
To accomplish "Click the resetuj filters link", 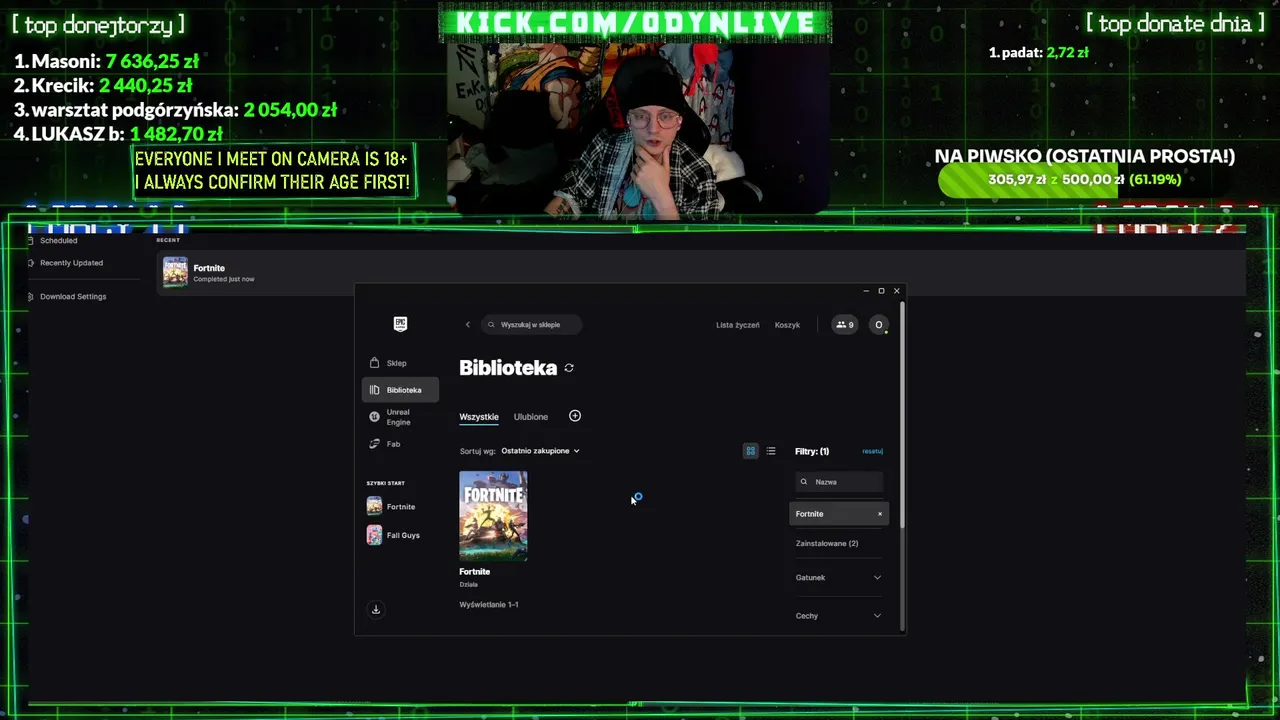I will (x=872, y=451).
